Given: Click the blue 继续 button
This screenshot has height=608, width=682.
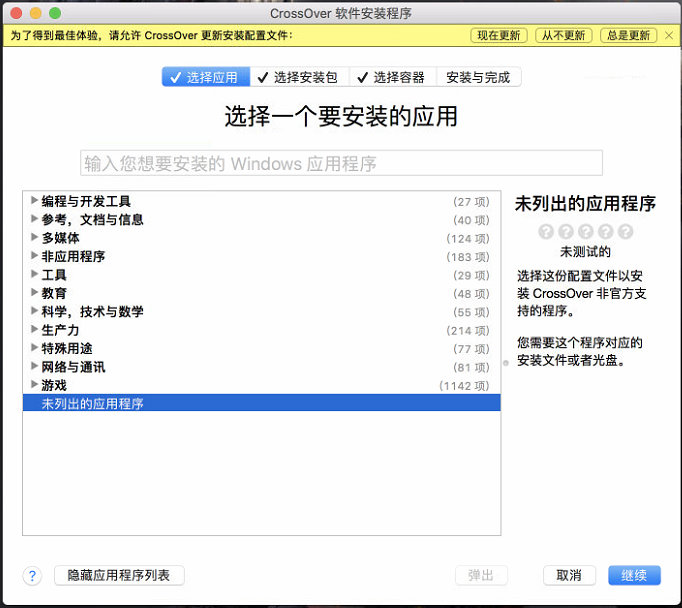Looking at the screenshot, I should 634,575.
